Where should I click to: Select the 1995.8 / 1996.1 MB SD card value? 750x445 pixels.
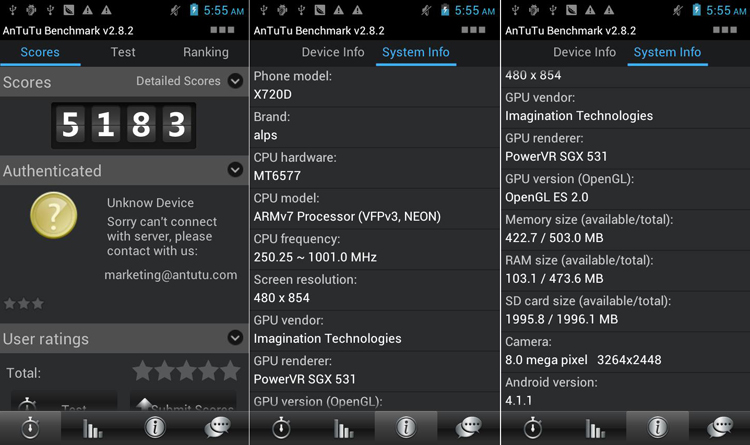[x=562, y=319]
